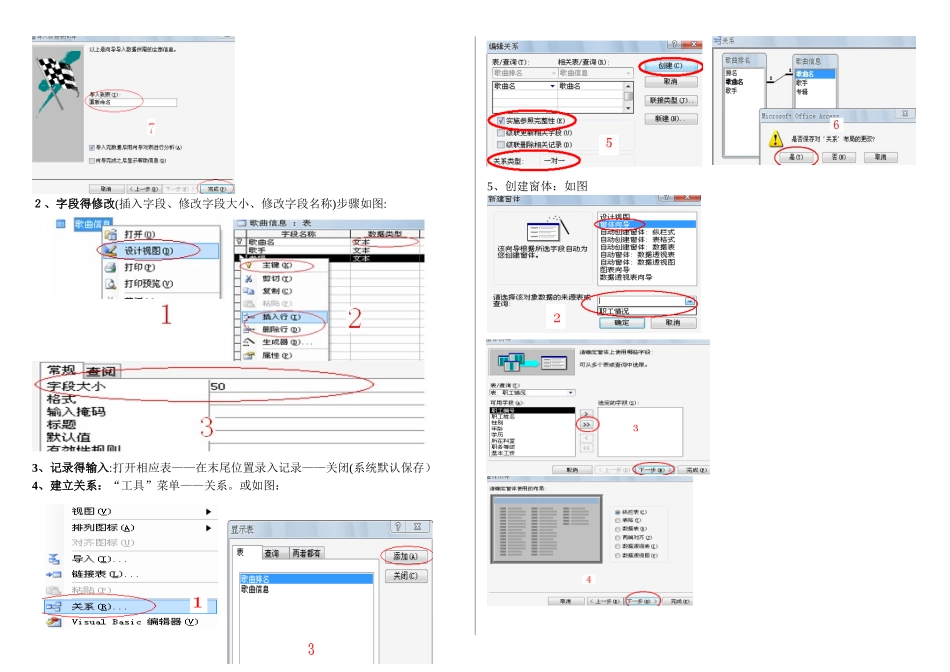Click the Properties (属性) icon

tap(249, 356)
